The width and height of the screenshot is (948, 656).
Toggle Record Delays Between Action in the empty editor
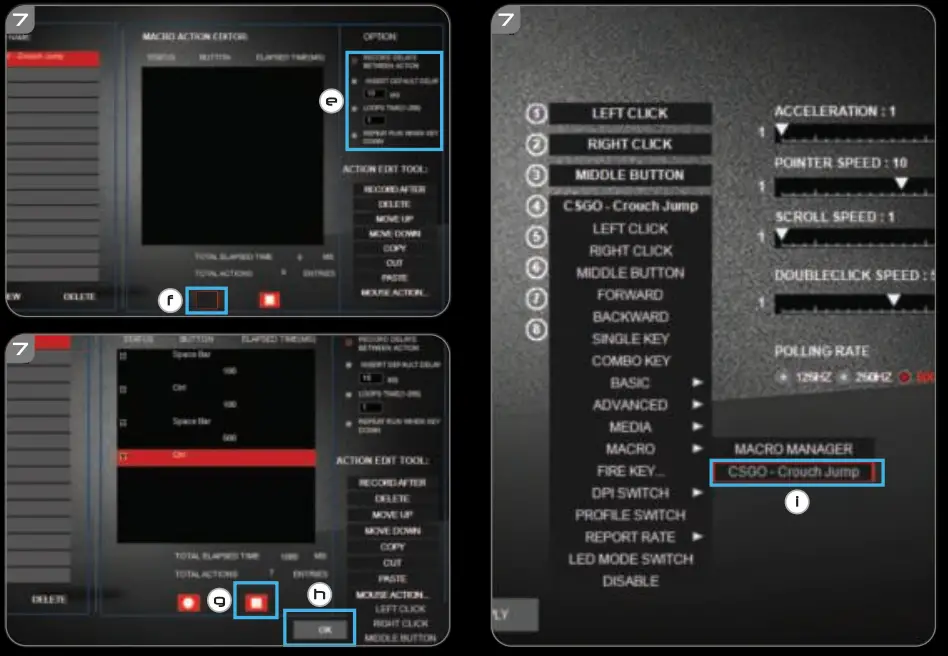(x=355, y=61)
